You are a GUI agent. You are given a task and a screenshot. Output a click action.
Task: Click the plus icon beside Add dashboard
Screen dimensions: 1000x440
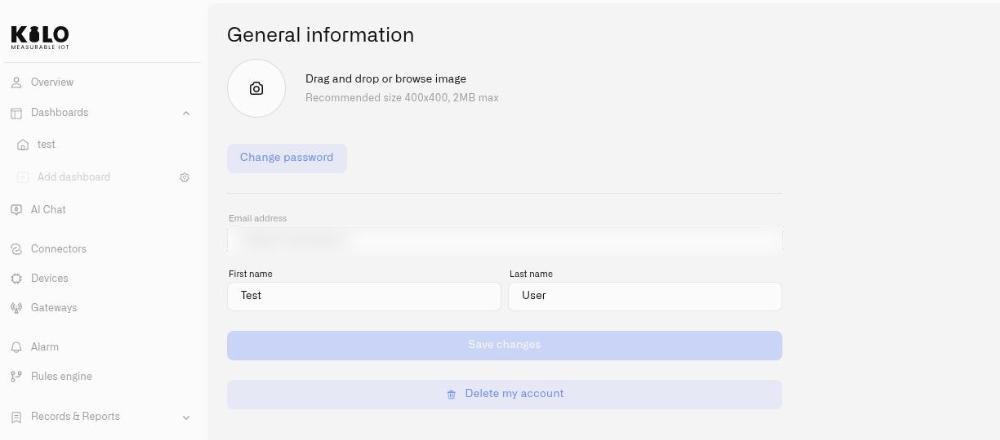23,177
